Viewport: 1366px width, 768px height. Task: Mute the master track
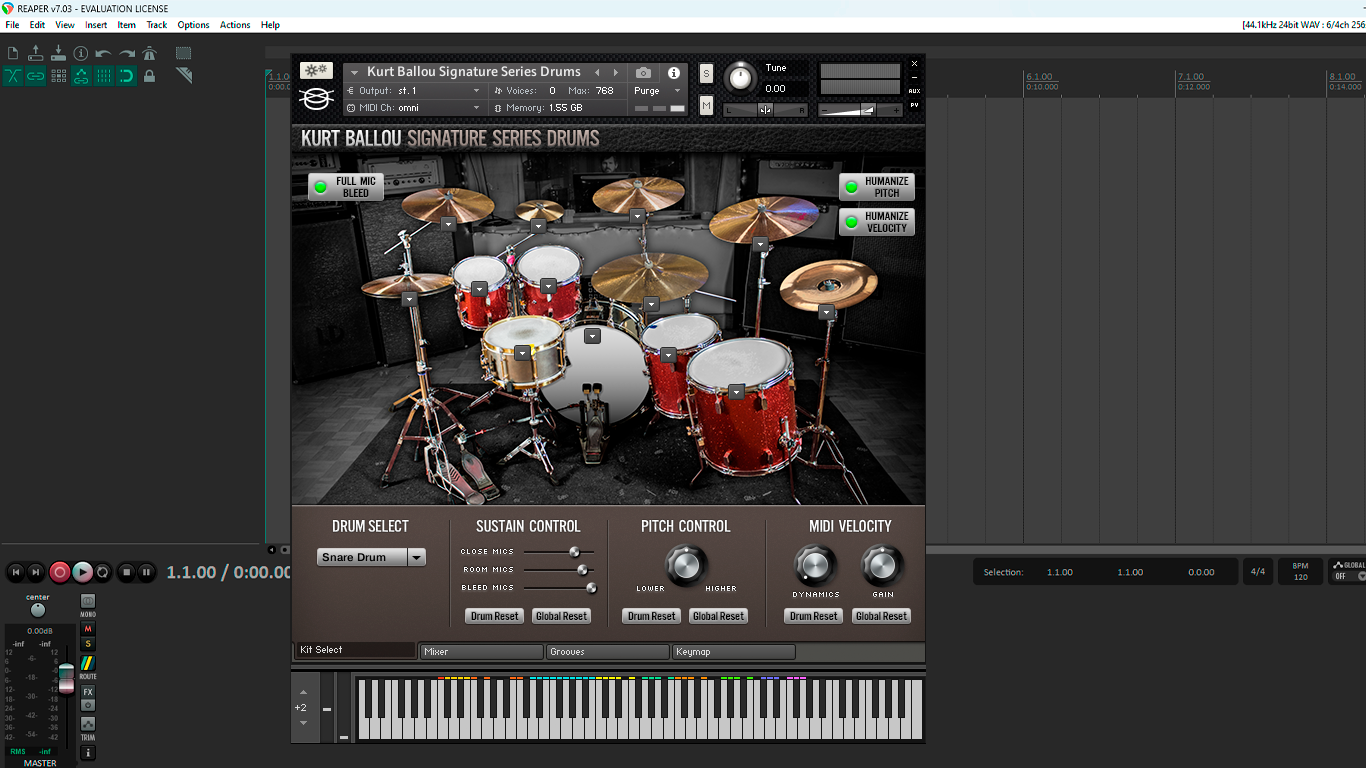[x=88, y=629]
